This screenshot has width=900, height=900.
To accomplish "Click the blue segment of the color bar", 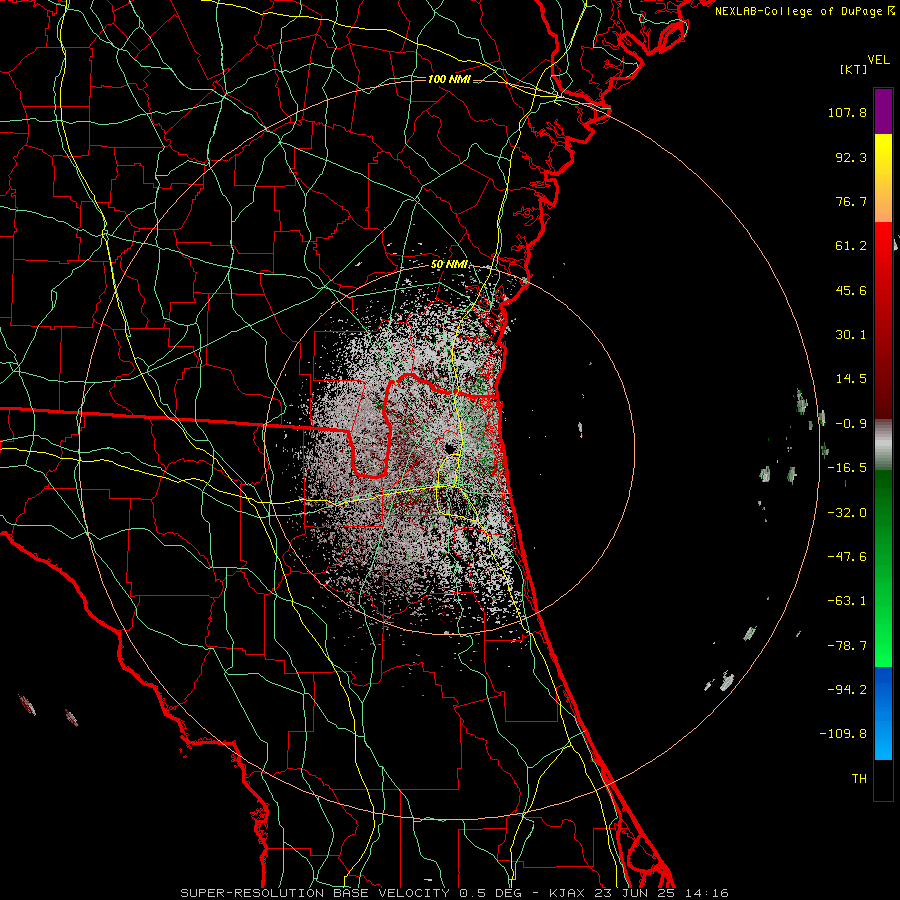I will (883, 713).
